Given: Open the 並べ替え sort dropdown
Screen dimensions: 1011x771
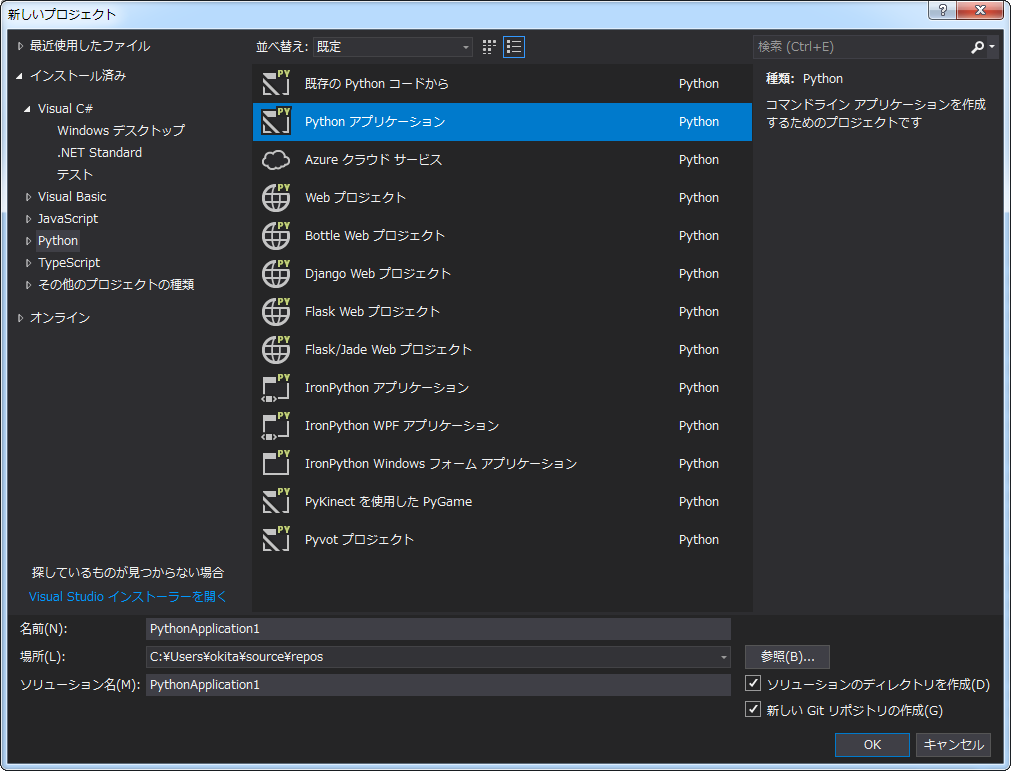Looking at the screenshot, I should [393, 47].
